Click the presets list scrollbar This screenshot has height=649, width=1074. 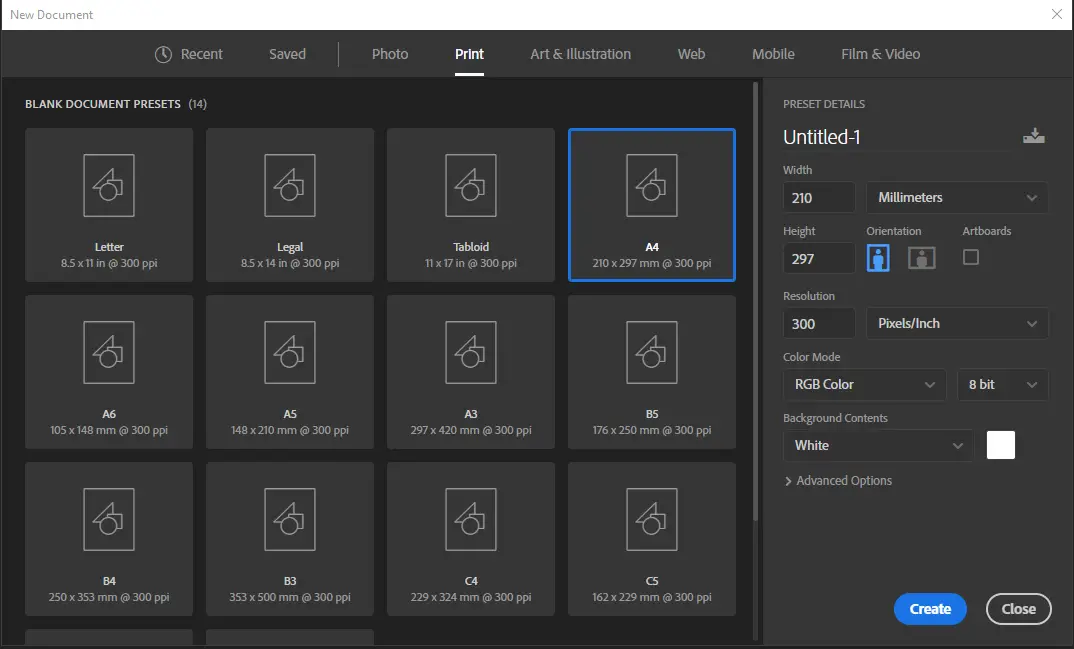[x=755, y=301]
